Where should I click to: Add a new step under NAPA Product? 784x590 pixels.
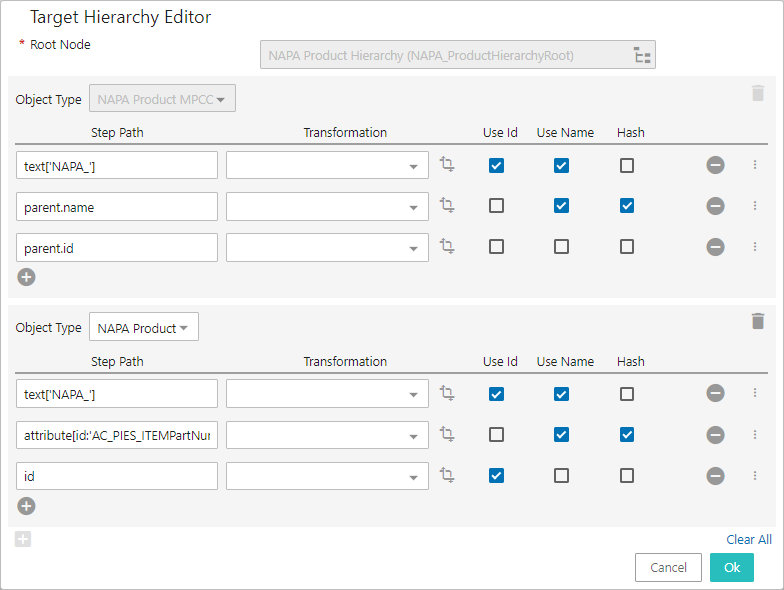click(x=26, y=506)
